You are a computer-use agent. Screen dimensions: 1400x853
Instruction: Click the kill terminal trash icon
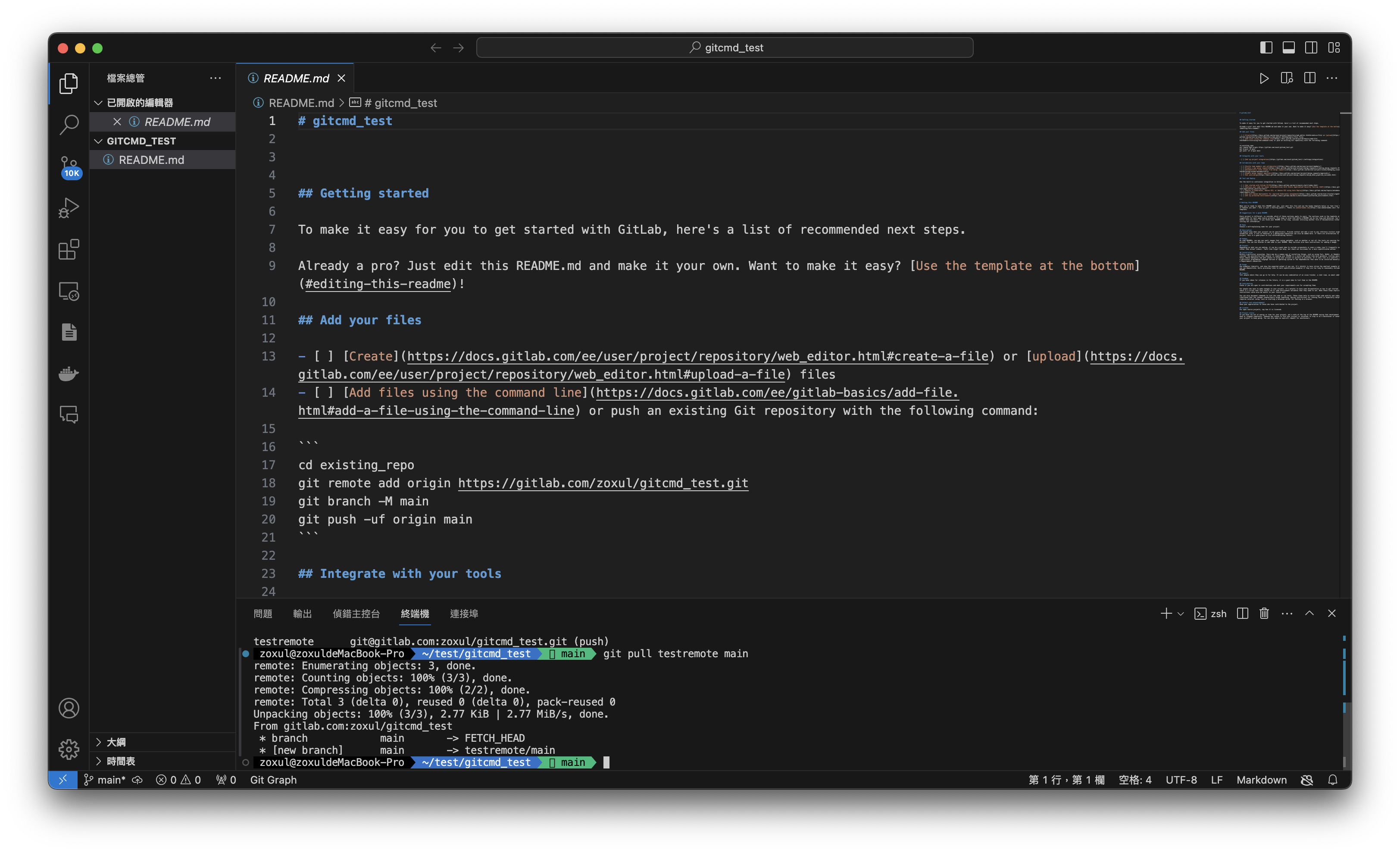tap(1264, 613)
